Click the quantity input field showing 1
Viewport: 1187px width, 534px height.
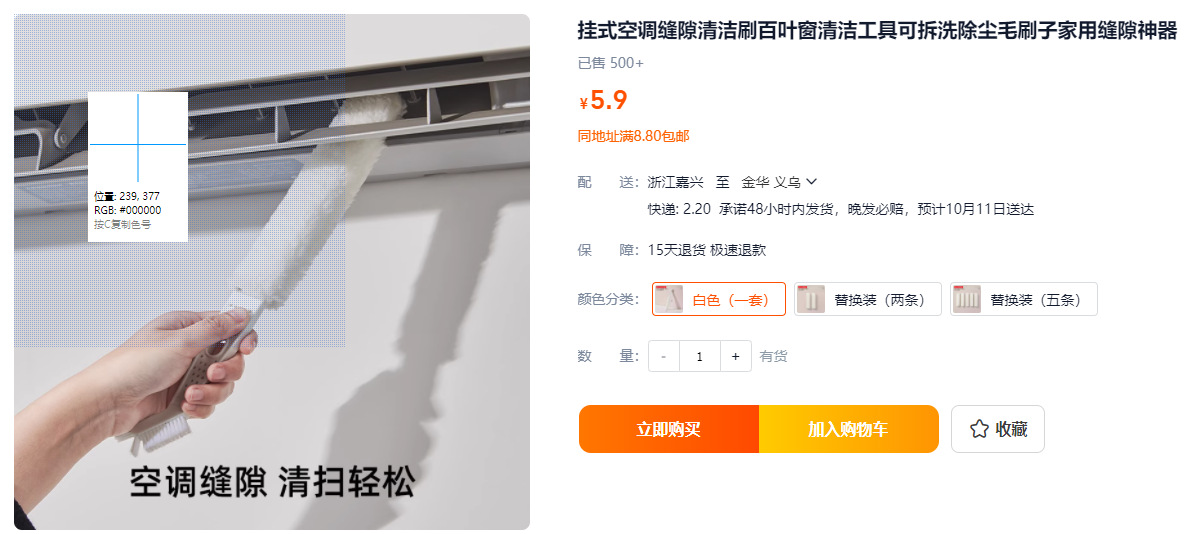coord(699,356)
